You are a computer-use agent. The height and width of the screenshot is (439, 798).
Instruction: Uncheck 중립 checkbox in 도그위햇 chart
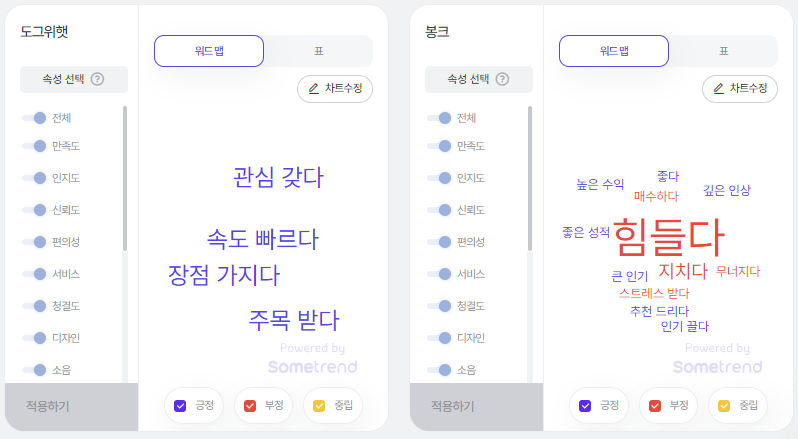tap(319, 406)
